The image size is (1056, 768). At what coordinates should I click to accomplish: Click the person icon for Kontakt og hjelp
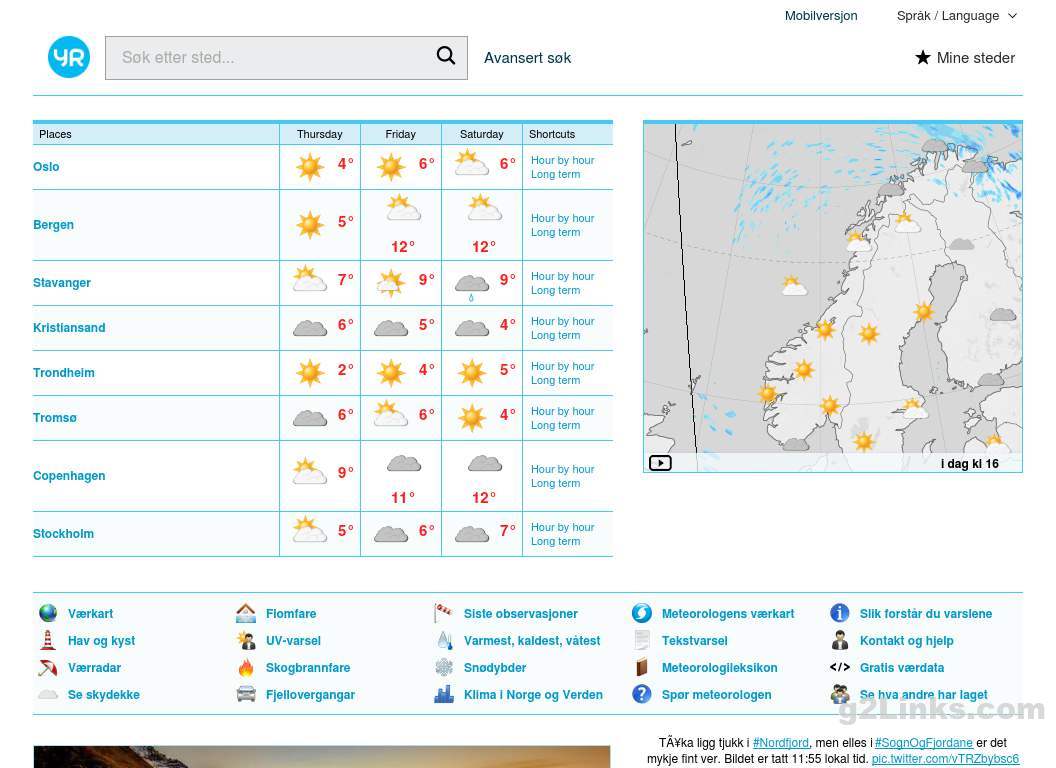coord(840,640)
